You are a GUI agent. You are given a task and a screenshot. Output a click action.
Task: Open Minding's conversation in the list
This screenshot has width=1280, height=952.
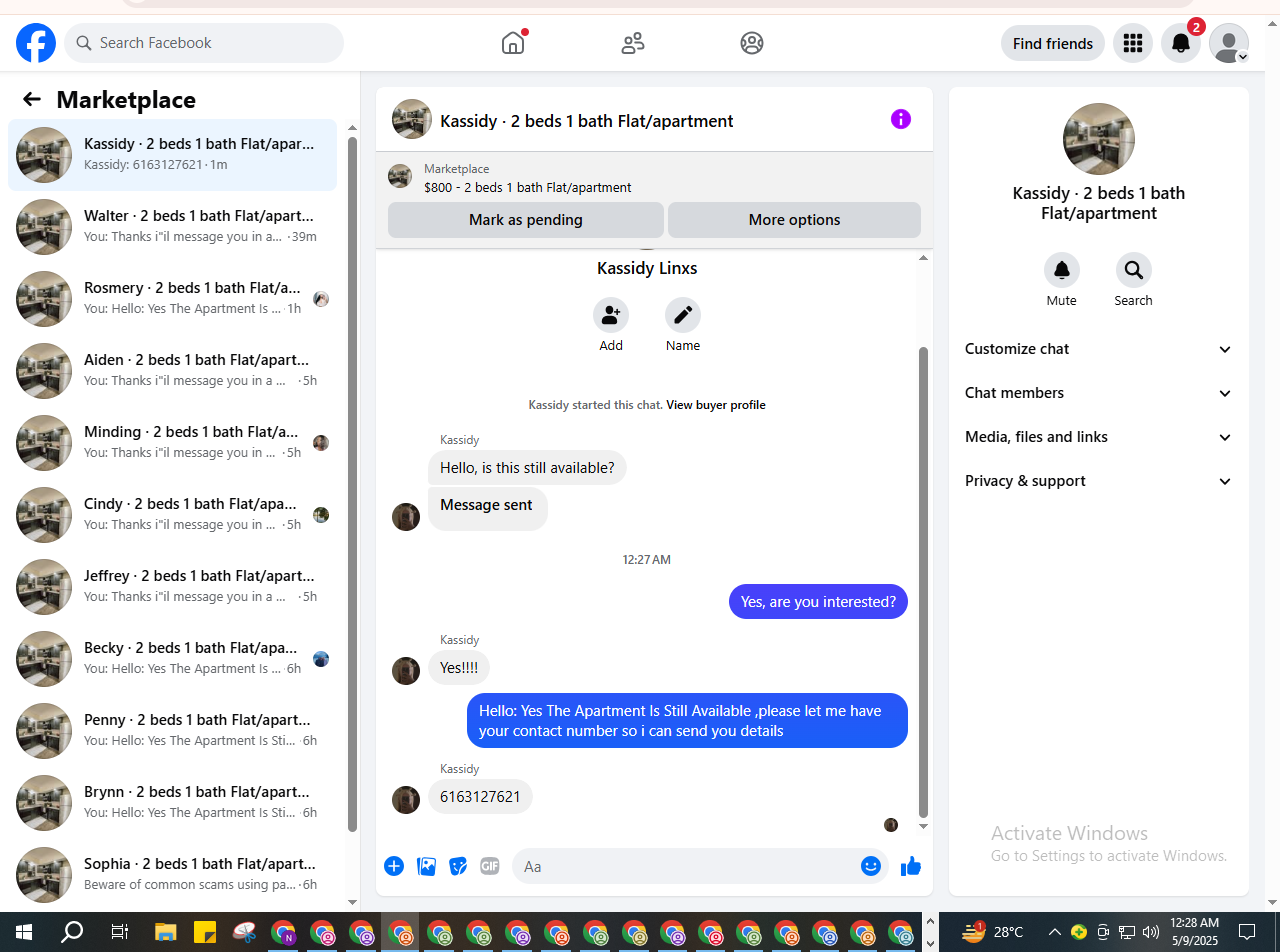tap(172, 443)
